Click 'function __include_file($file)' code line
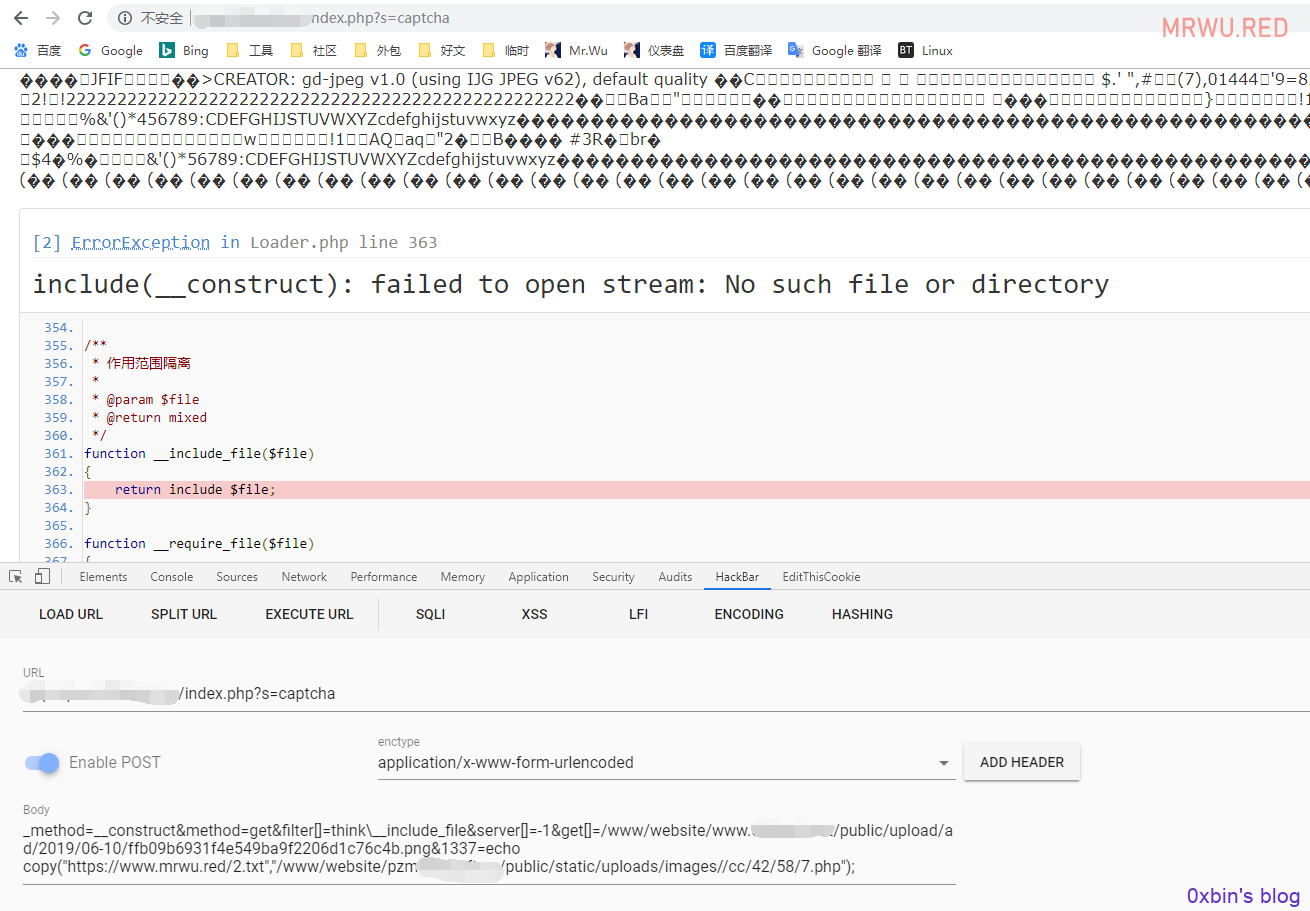Screen dimensions: 1310x911 [x=200, y=453]
